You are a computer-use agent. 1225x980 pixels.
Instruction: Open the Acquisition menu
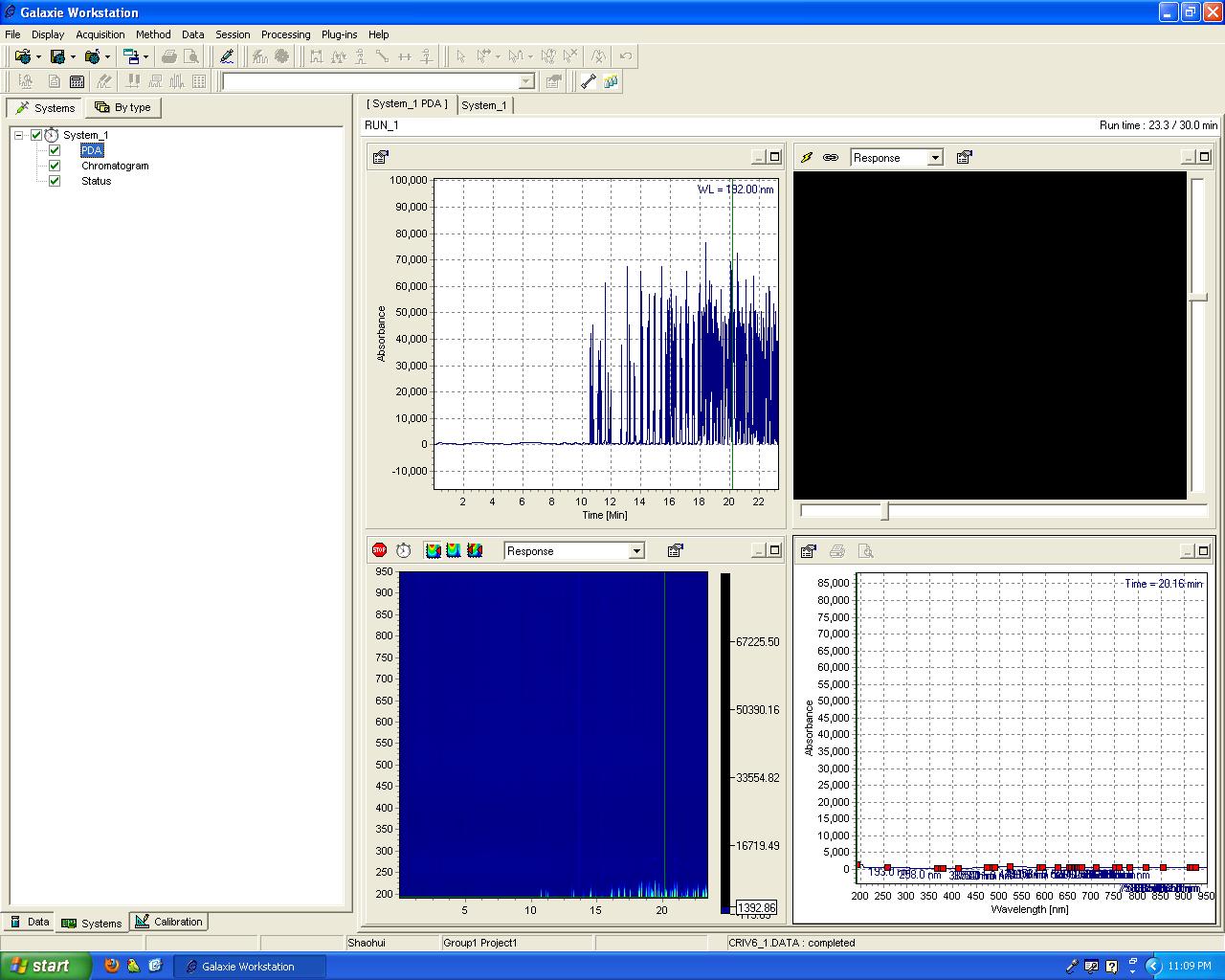(x=100, y=34)
